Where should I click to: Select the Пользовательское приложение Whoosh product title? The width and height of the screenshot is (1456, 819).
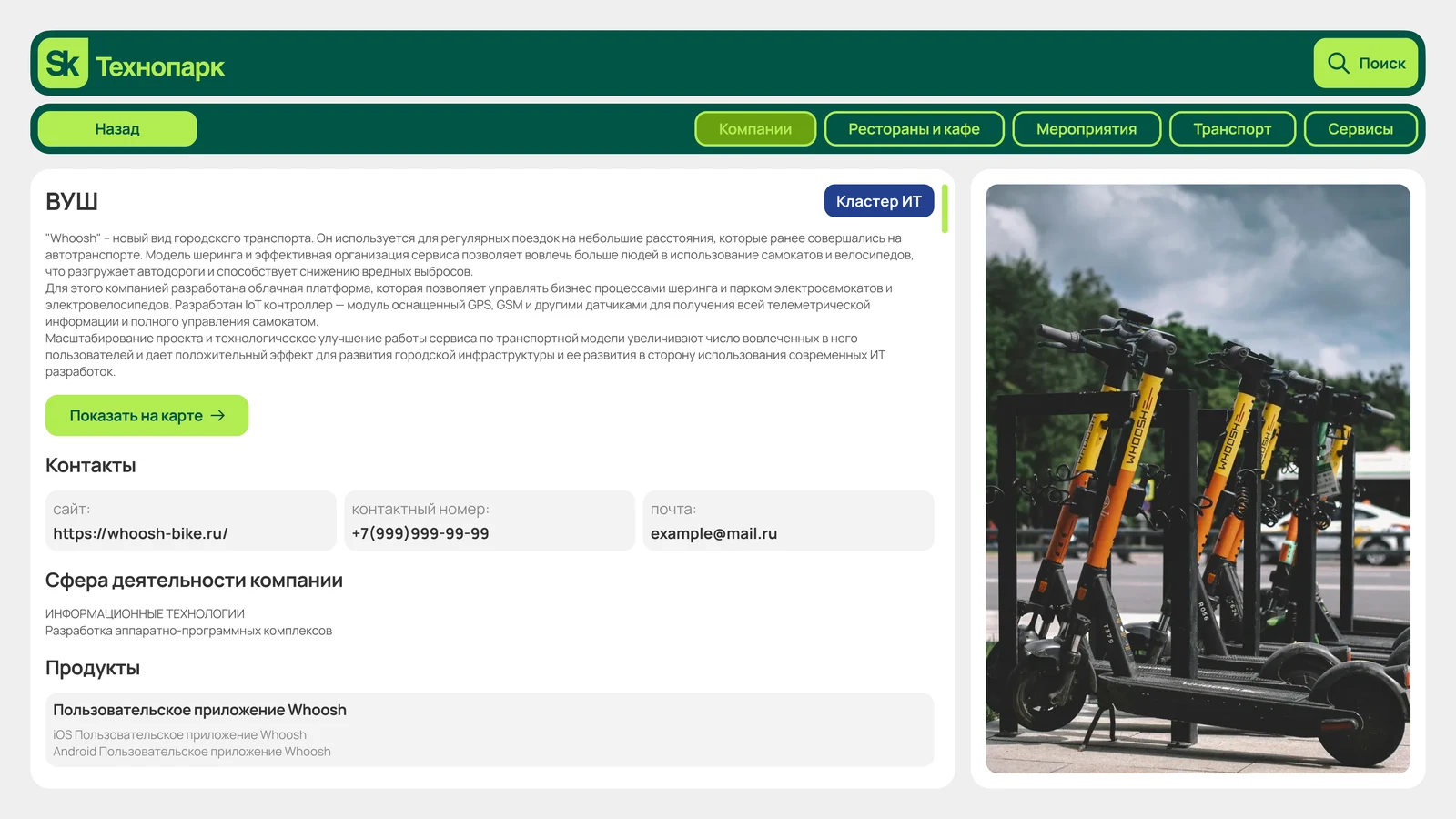click(199, 710)
